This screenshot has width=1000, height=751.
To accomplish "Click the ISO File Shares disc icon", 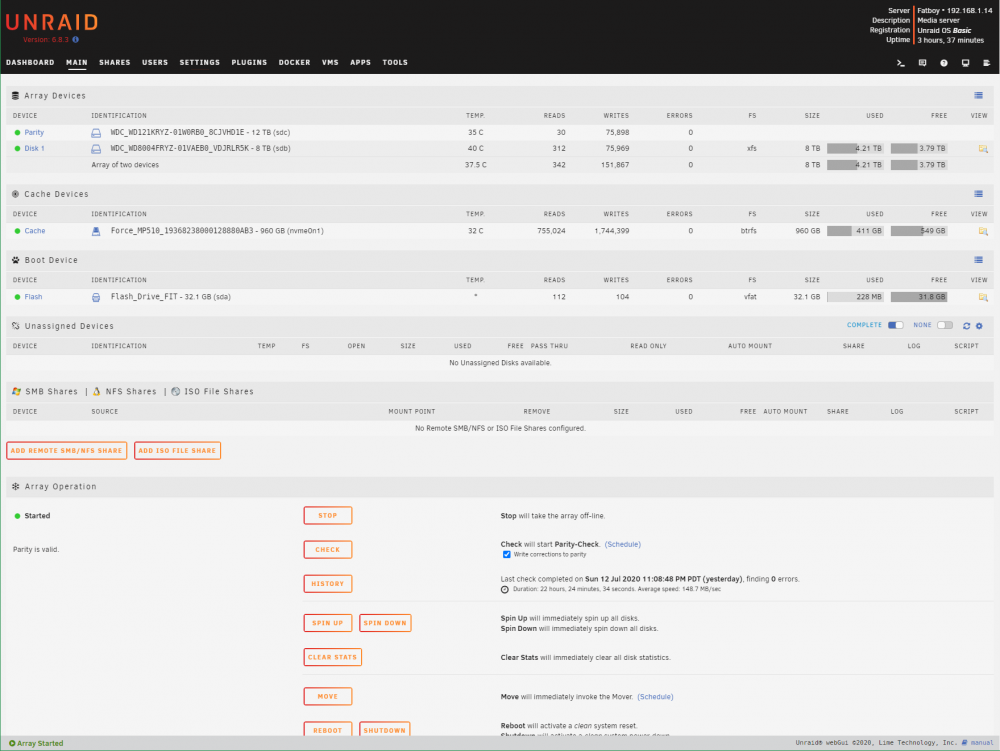I will point(175,391).
